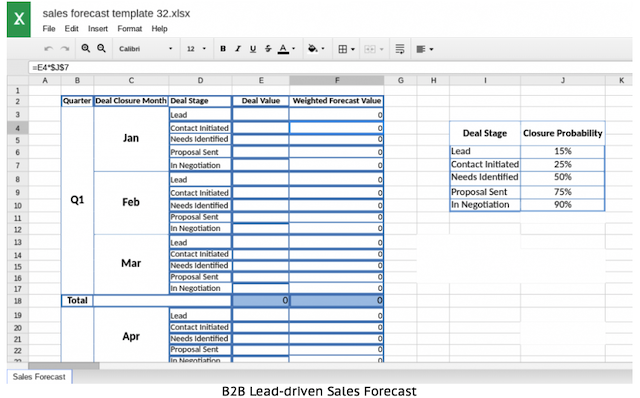Click the Closure Probability header cell

[562, 133]
